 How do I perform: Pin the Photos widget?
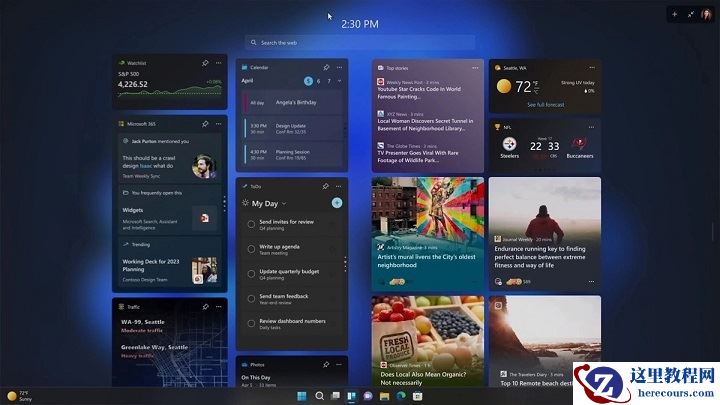click(x=326, y=364)
